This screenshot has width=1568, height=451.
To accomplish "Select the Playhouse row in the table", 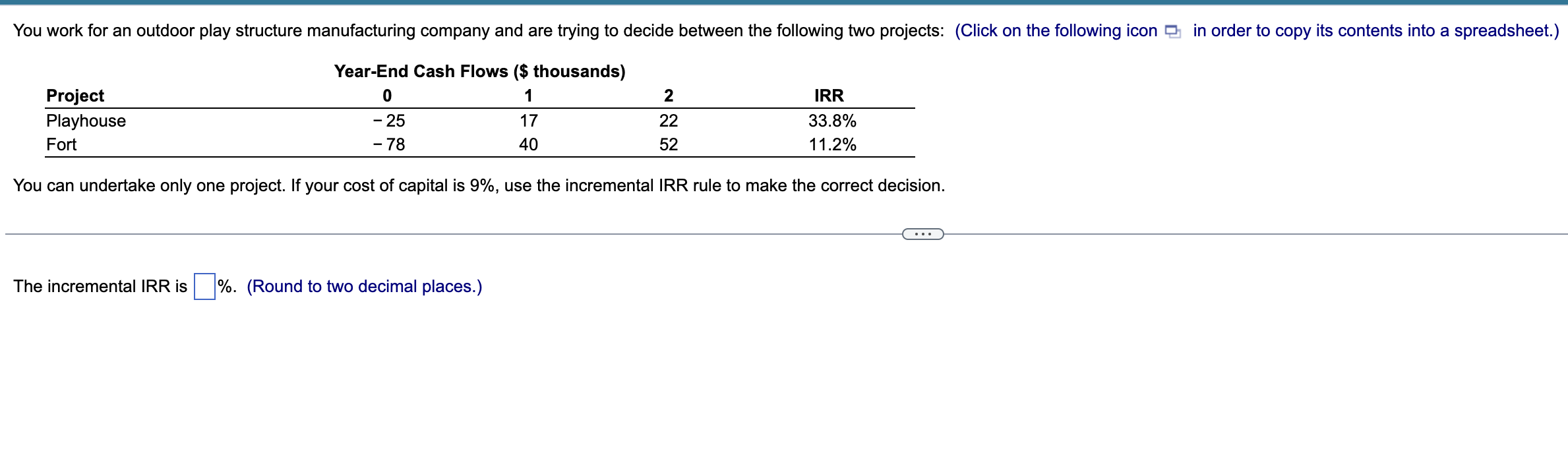I will (86, 121).
